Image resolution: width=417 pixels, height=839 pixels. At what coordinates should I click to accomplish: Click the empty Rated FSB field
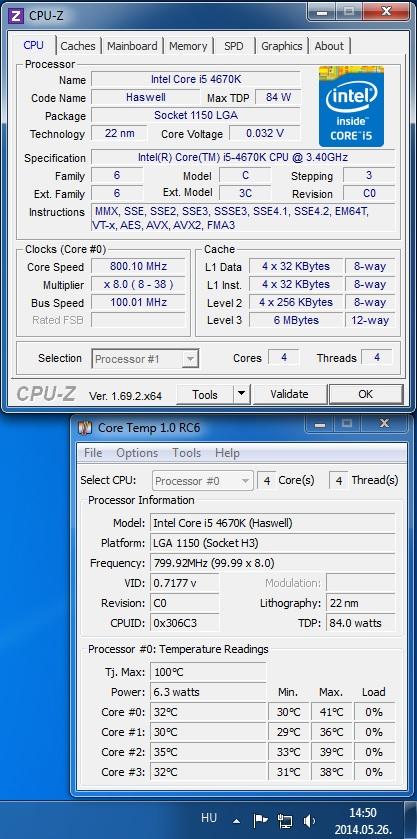pos(138,320)
